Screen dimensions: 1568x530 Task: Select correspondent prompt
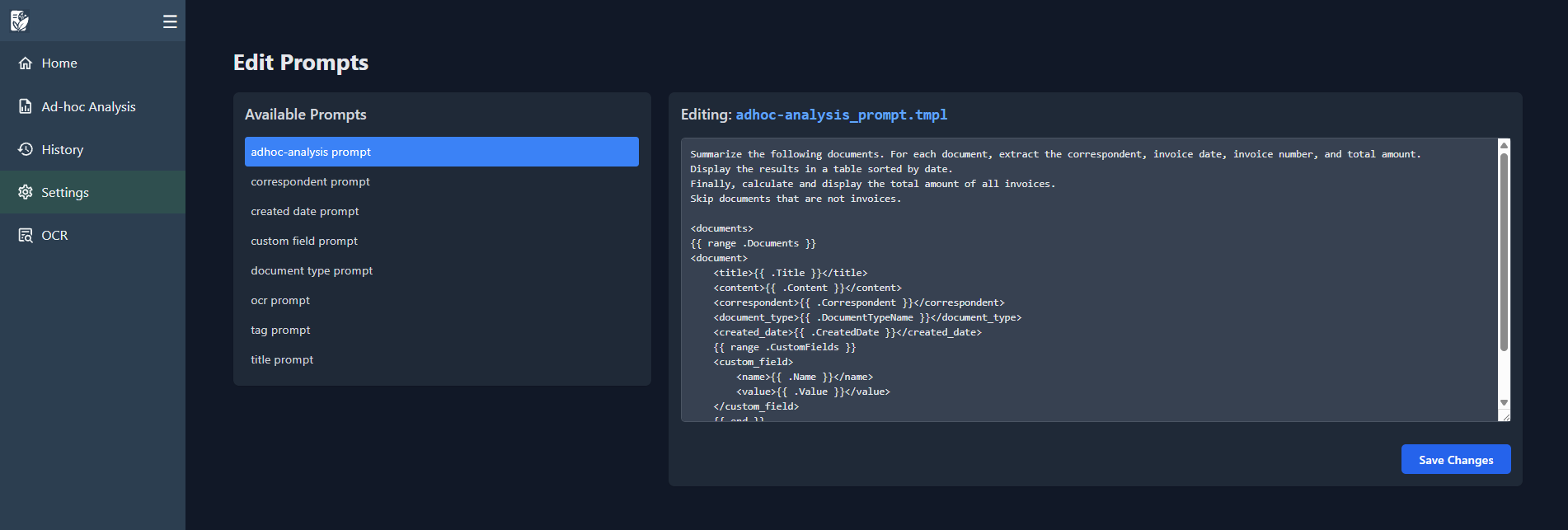[x=310, y=181]
